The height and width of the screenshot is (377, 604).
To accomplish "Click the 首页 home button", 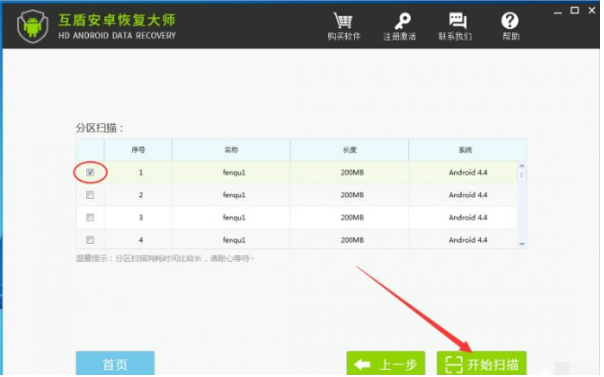I will point(115,364).
